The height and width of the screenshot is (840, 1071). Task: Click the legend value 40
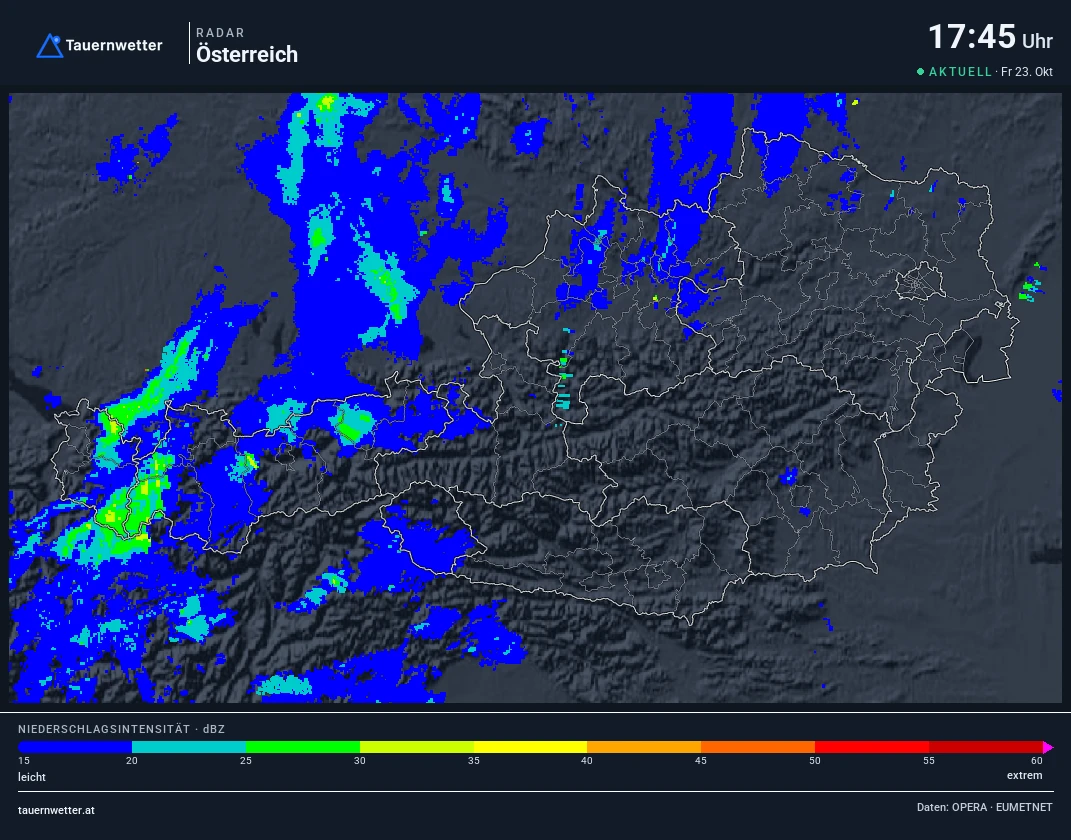coord(587,761)
